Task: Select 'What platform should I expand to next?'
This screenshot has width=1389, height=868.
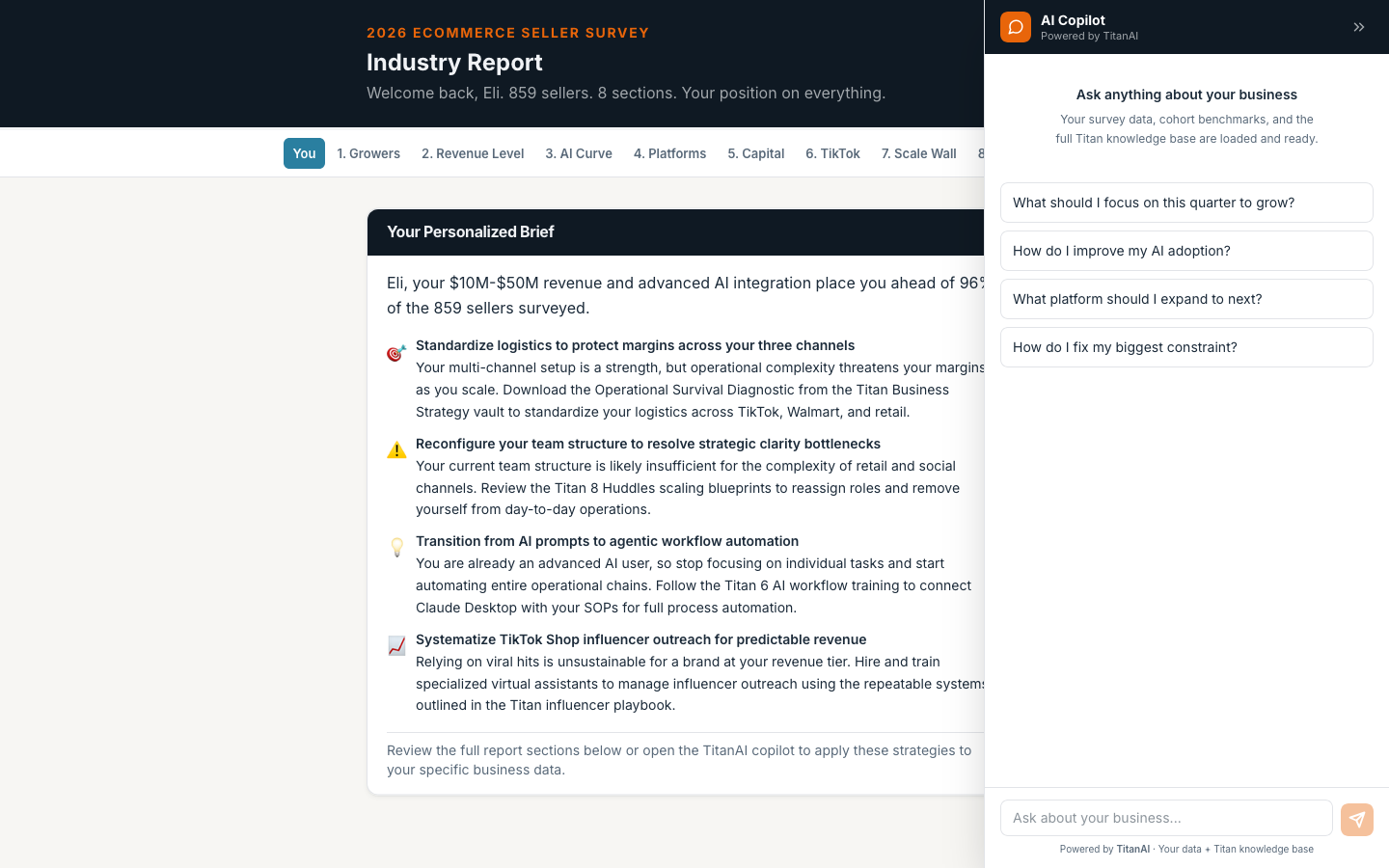Action: point(1186,299)
